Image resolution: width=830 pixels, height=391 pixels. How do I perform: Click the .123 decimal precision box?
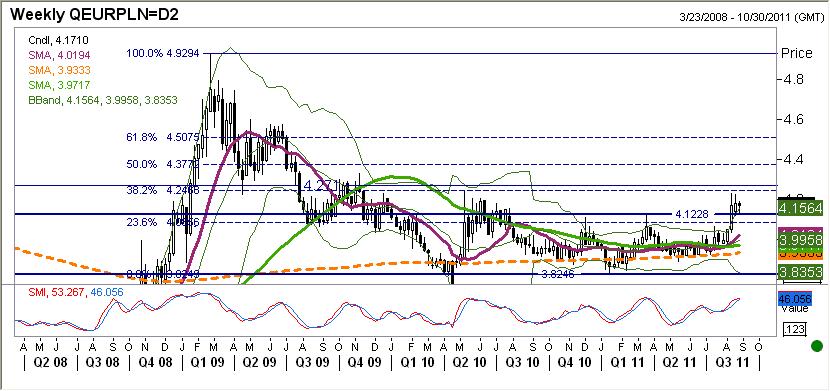pos(794,330)
